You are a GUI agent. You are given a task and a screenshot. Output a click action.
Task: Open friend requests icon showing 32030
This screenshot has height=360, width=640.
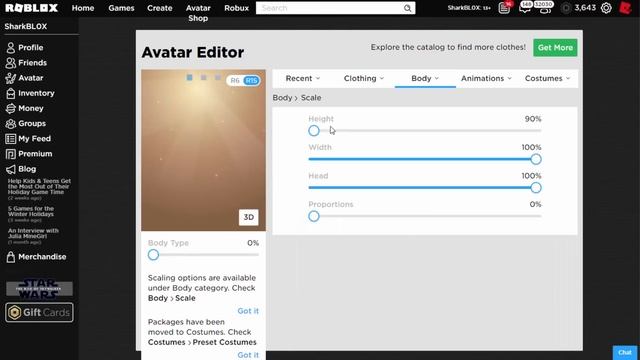pos(544,7)
